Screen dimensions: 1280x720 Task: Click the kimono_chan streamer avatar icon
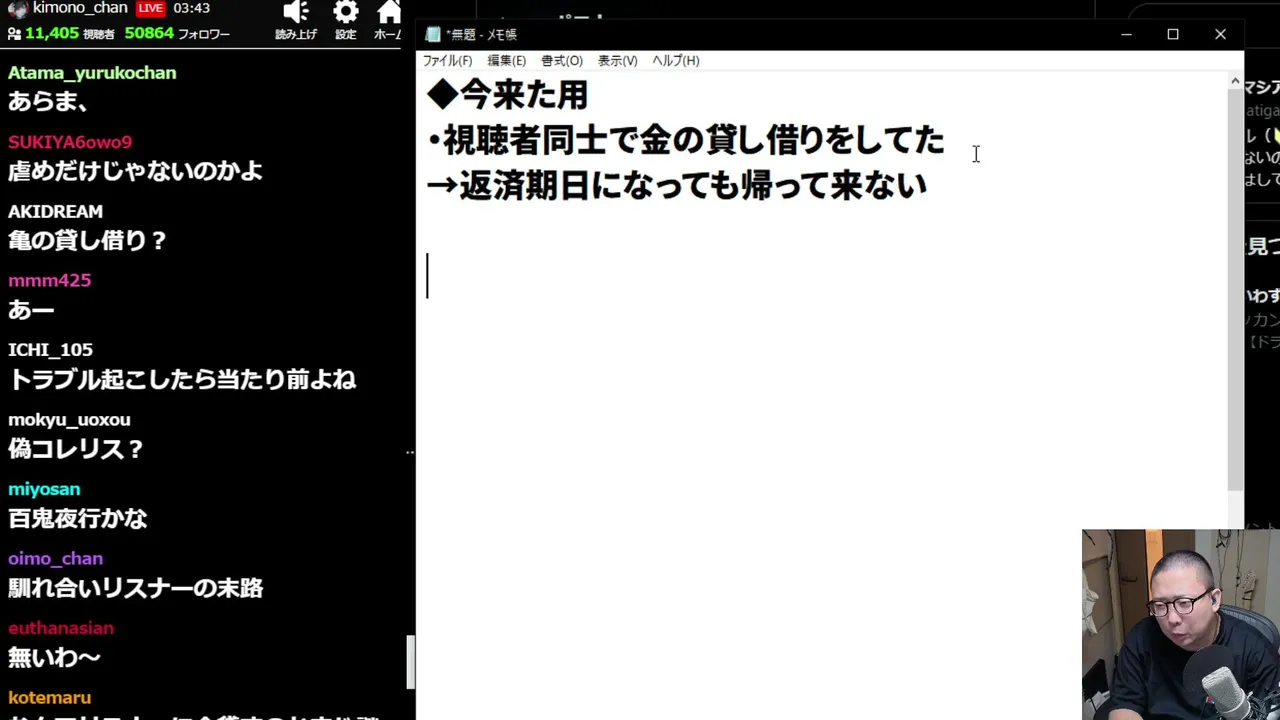click(x=17, y=9)
